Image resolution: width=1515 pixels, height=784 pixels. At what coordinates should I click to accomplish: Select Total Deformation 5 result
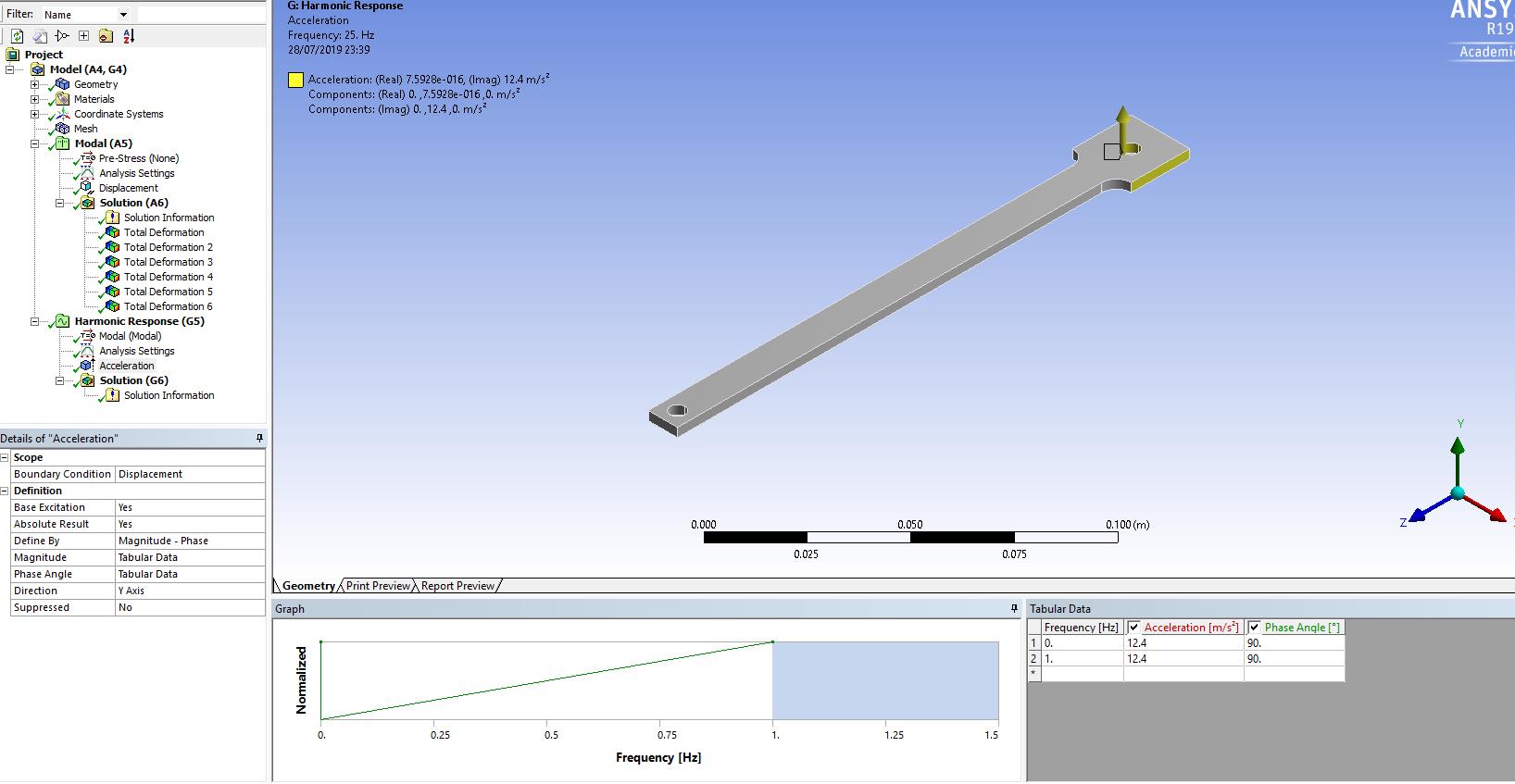coord(168,292)
